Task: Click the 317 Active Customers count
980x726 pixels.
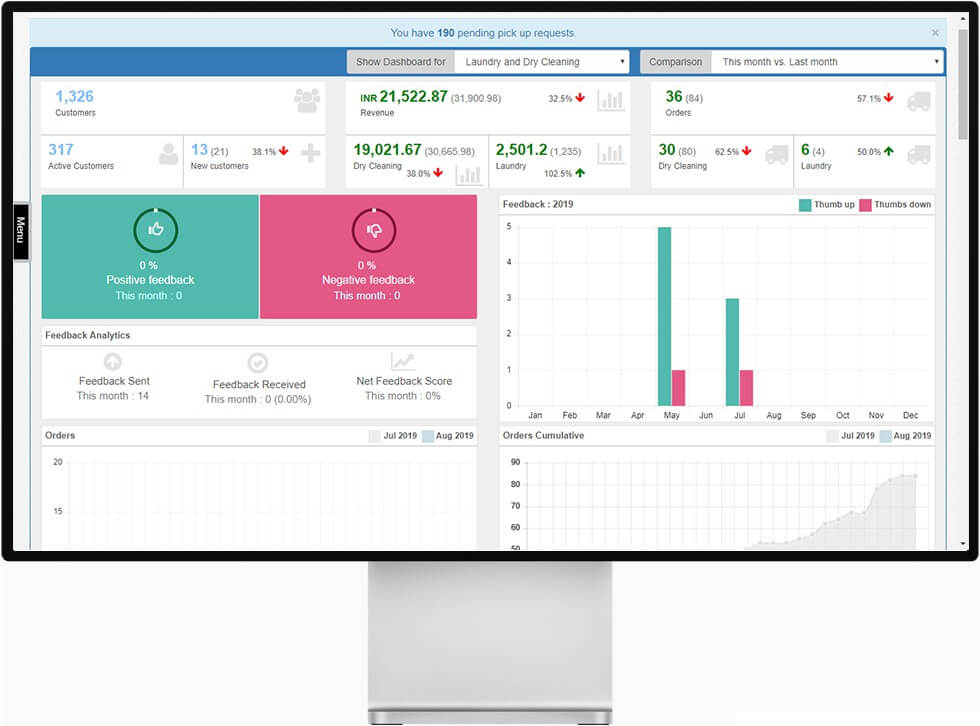Action: click(61, 150)
